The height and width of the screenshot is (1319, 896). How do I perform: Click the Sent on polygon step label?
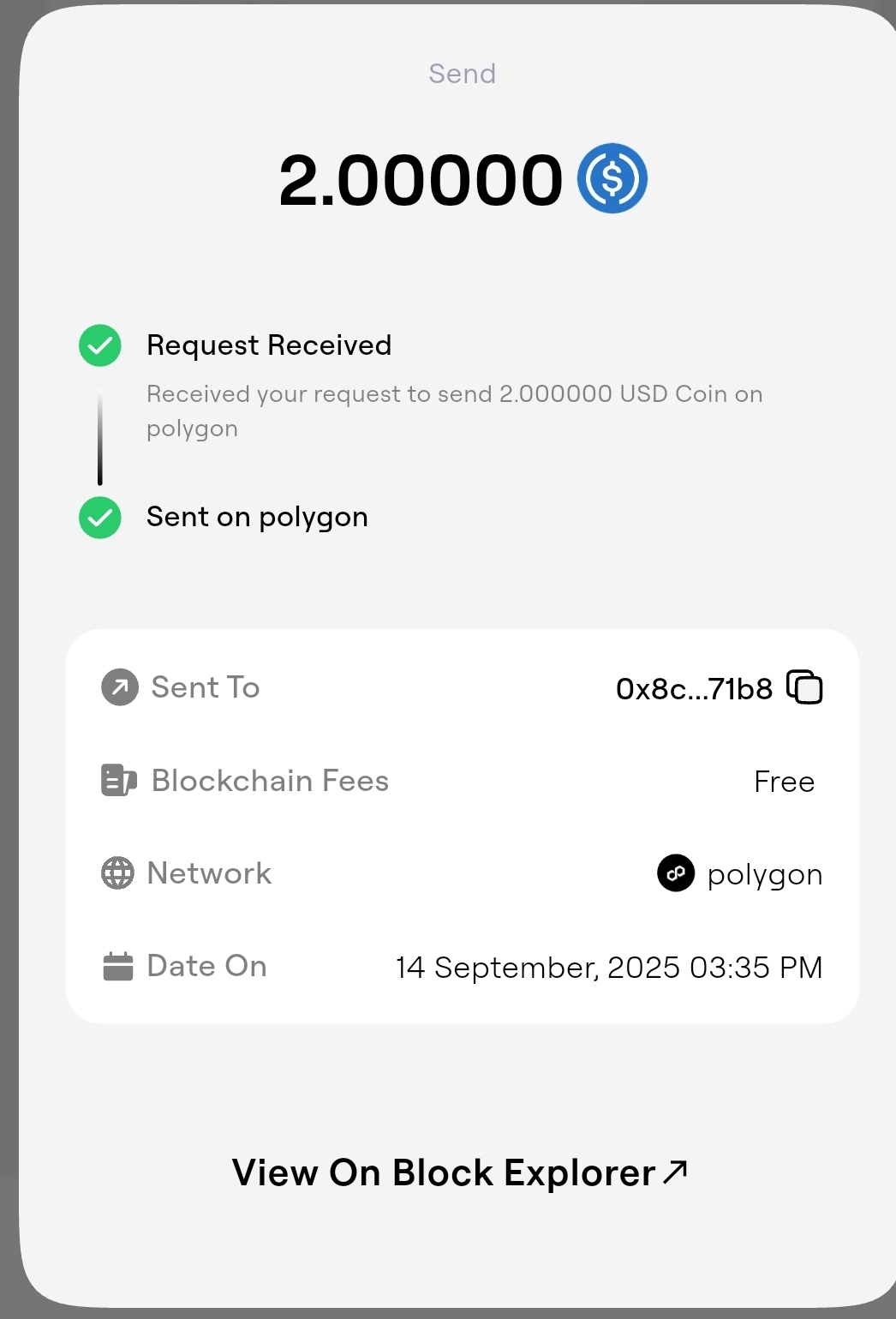click(x=257, y=517)
